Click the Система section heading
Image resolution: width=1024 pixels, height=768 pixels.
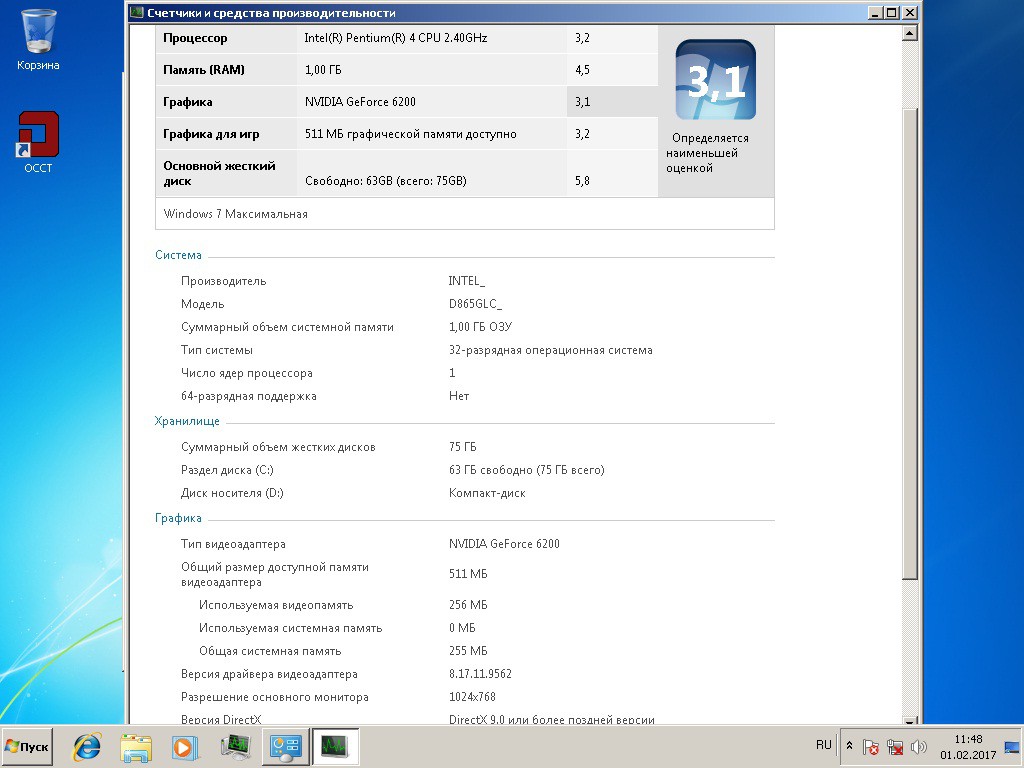(x=178, y=255)
